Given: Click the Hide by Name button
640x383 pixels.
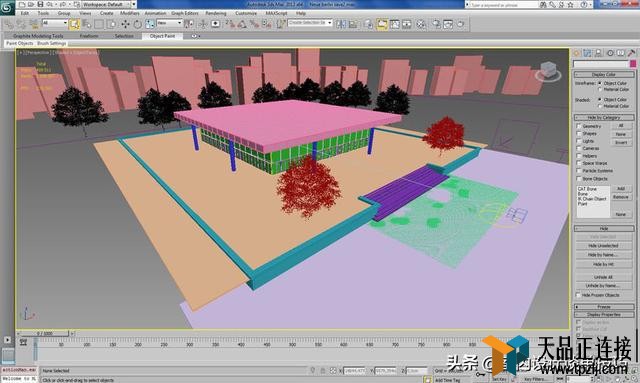Looking at the screenshot, I should tap(603, 255).
